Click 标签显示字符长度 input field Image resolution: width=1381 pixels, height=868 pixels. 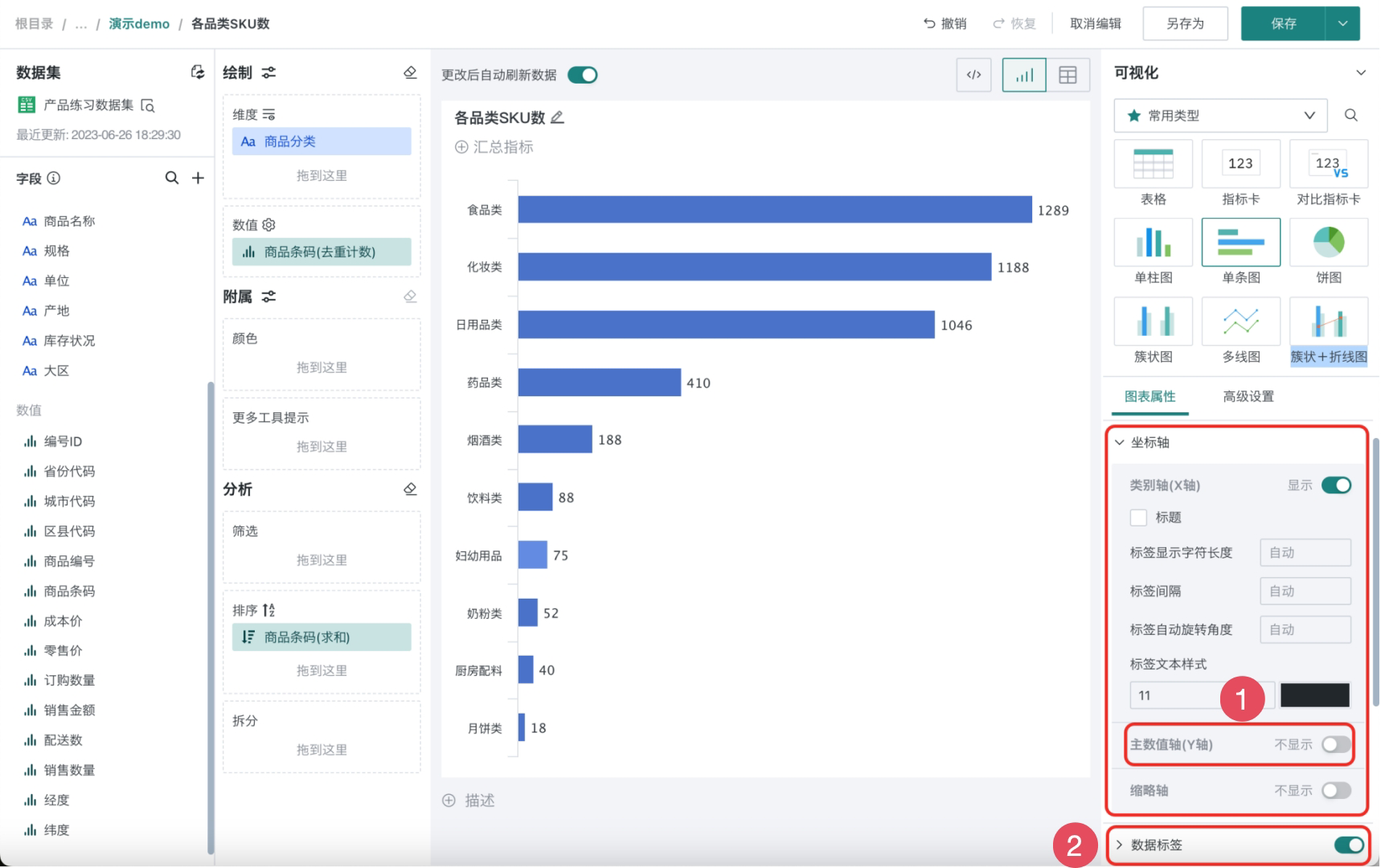click(1305, 552)
